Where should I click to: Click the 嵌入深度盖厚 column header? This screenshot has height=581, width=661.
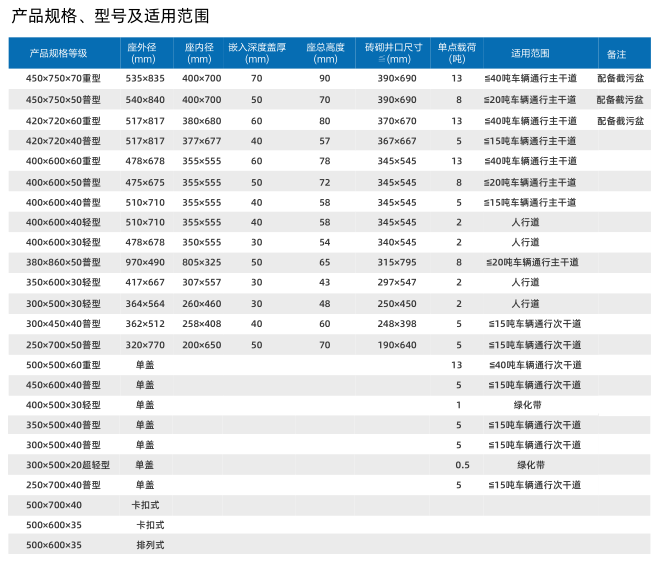pyautogui.click(x=257, y=53)
